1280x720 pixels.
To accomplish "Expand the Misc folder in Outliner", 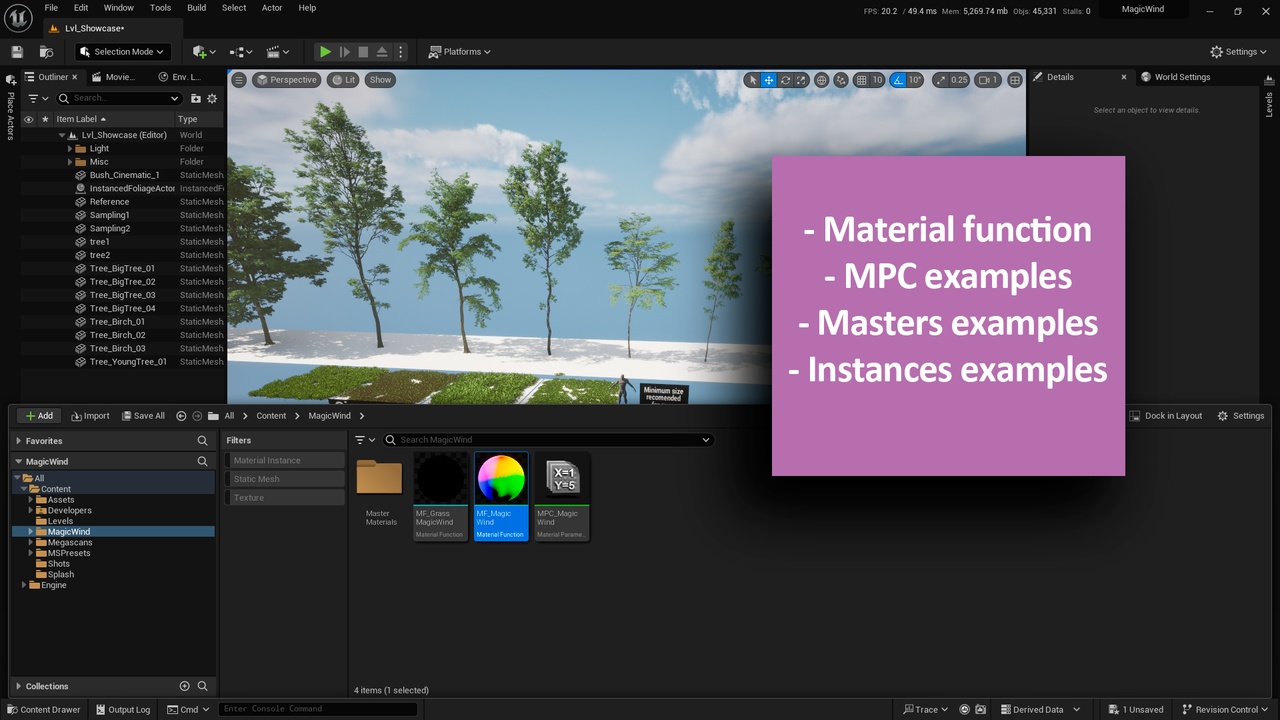I will (x=70, y=162).
